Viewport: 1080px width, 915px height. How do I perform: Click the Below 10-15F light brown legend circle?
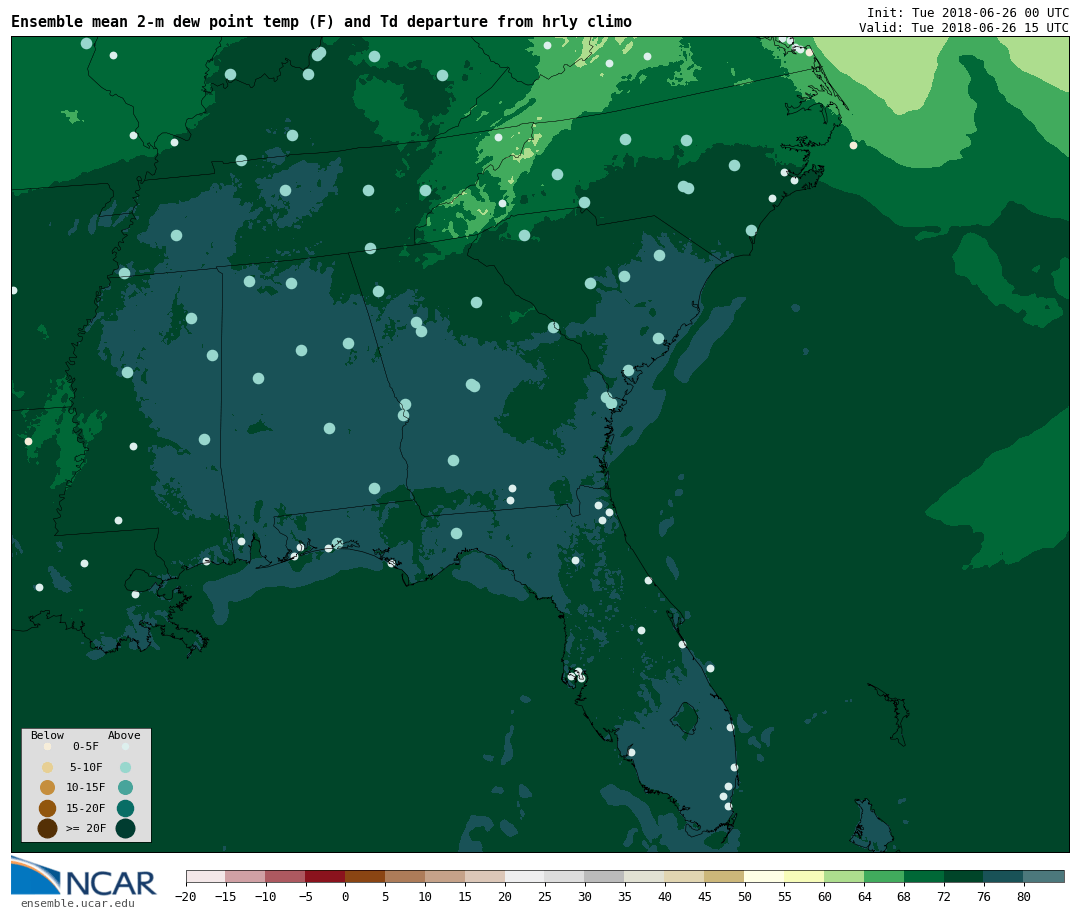point(48,787)
